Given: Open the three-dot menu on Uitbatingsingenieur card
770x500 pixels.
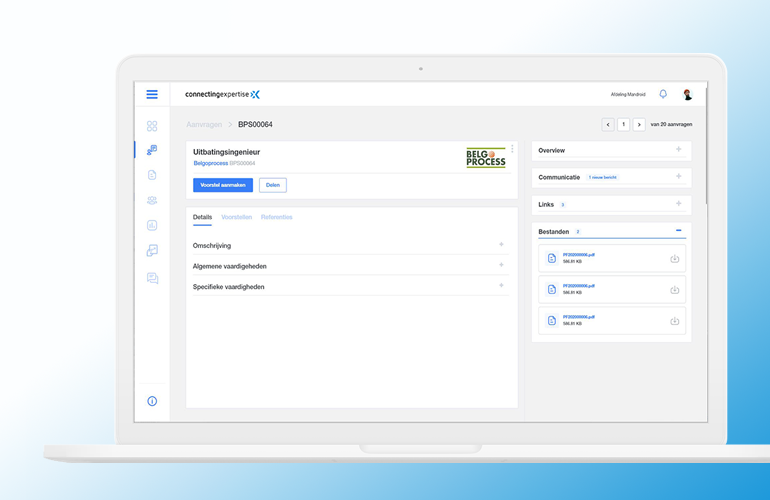Looking at the screenshot, I should click(512, 148).
